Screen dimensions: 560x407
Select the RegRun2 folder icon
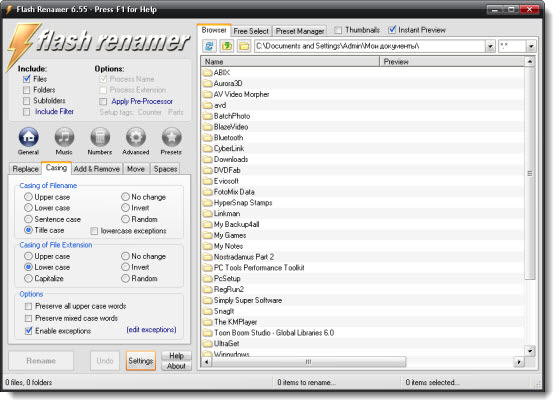208,290
